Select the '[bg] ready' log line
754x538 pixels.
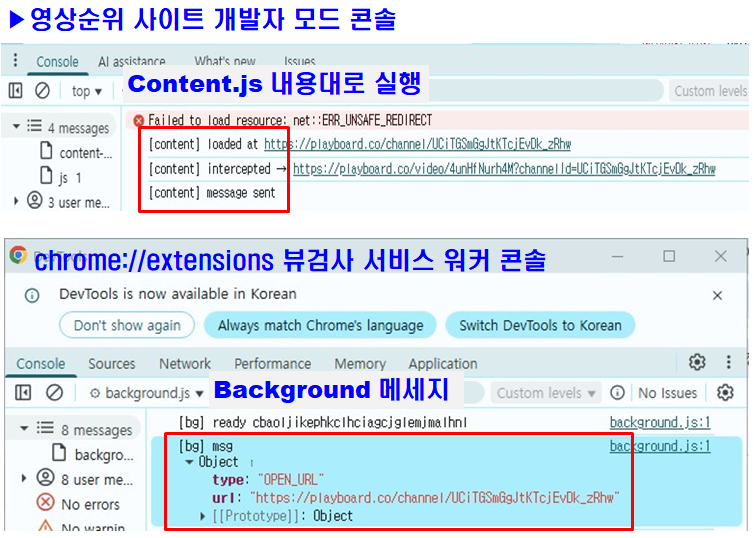tap(322, 423)
